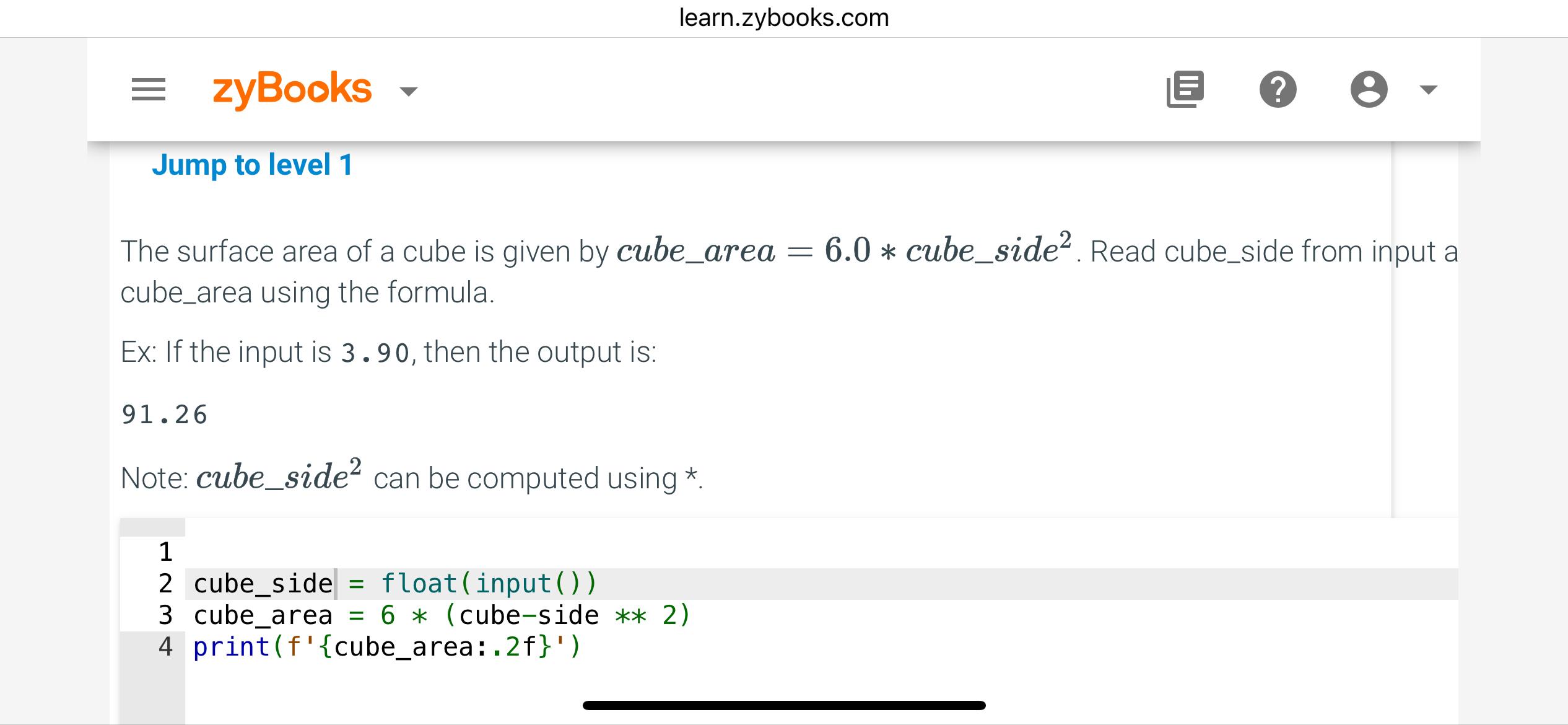Click the learn.zybooks.com address bar
The height and width of the screenshot is (725, 1568).
tap(784, 17)
